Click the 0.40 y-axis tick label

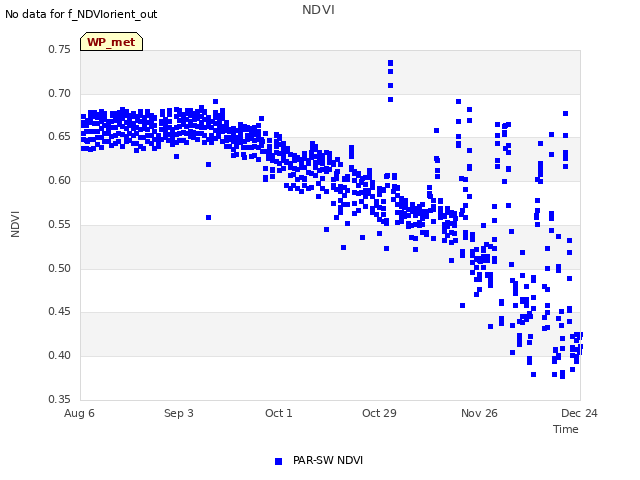click(60, 355)
